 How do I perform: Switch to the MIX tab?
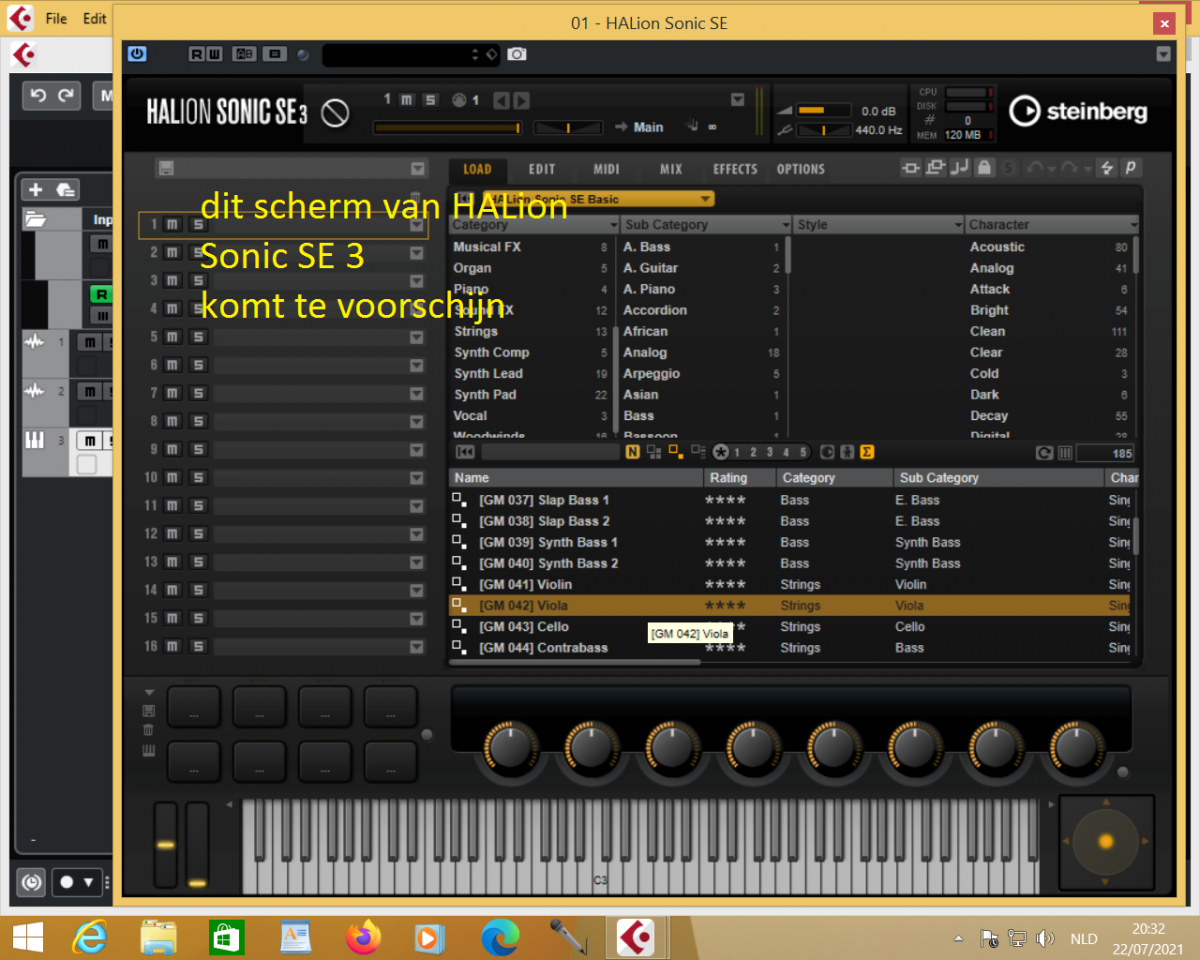[x=671, y=169]
